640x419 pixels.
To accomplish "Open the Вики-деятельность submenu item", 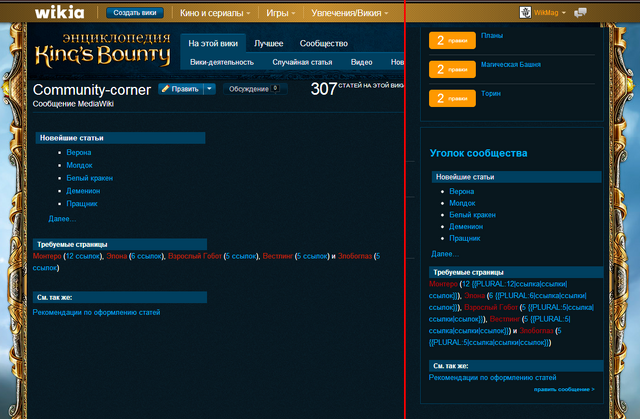I will pyautogui.click(x=222, y=62).
